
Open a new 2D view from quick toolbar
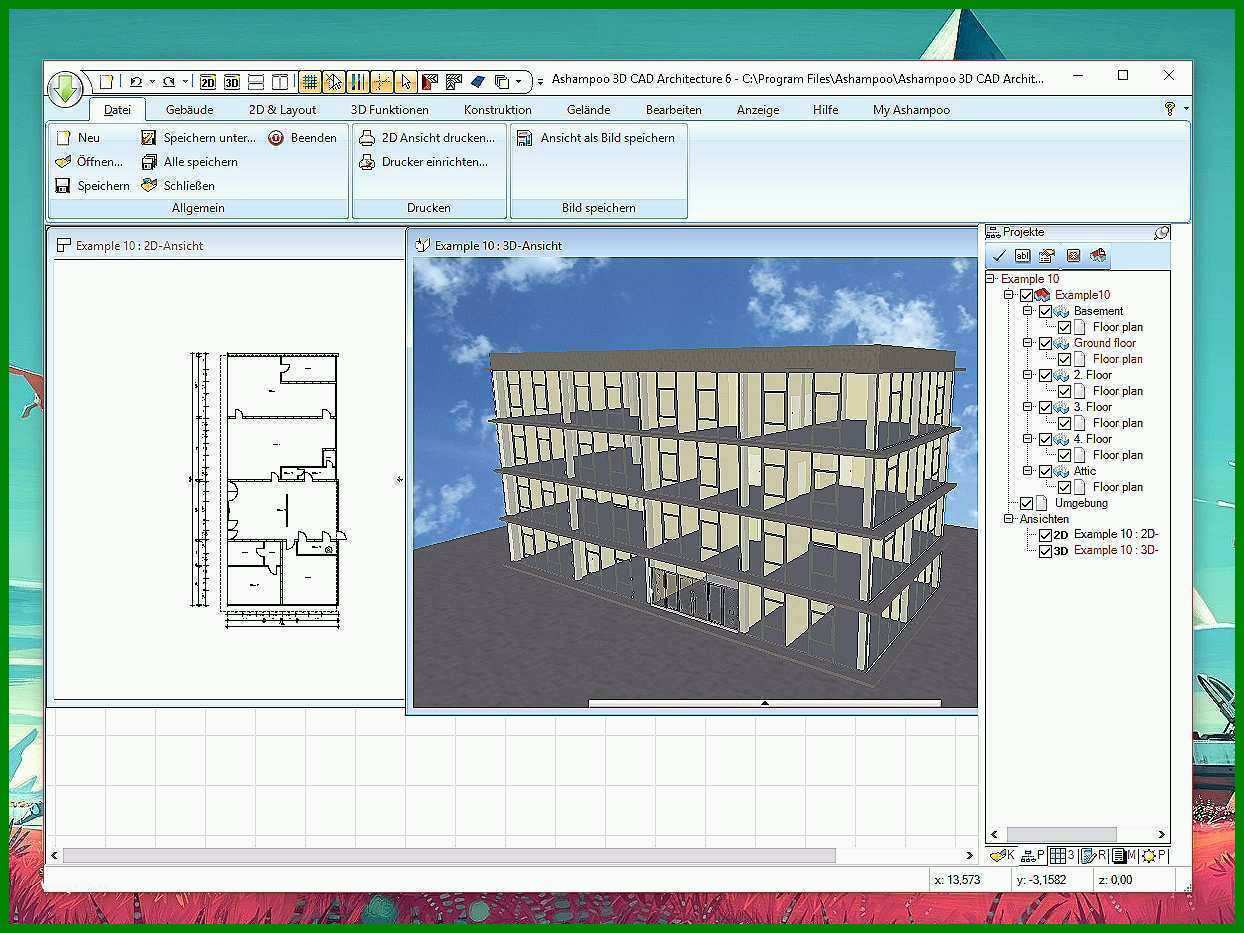click(208, 82)
